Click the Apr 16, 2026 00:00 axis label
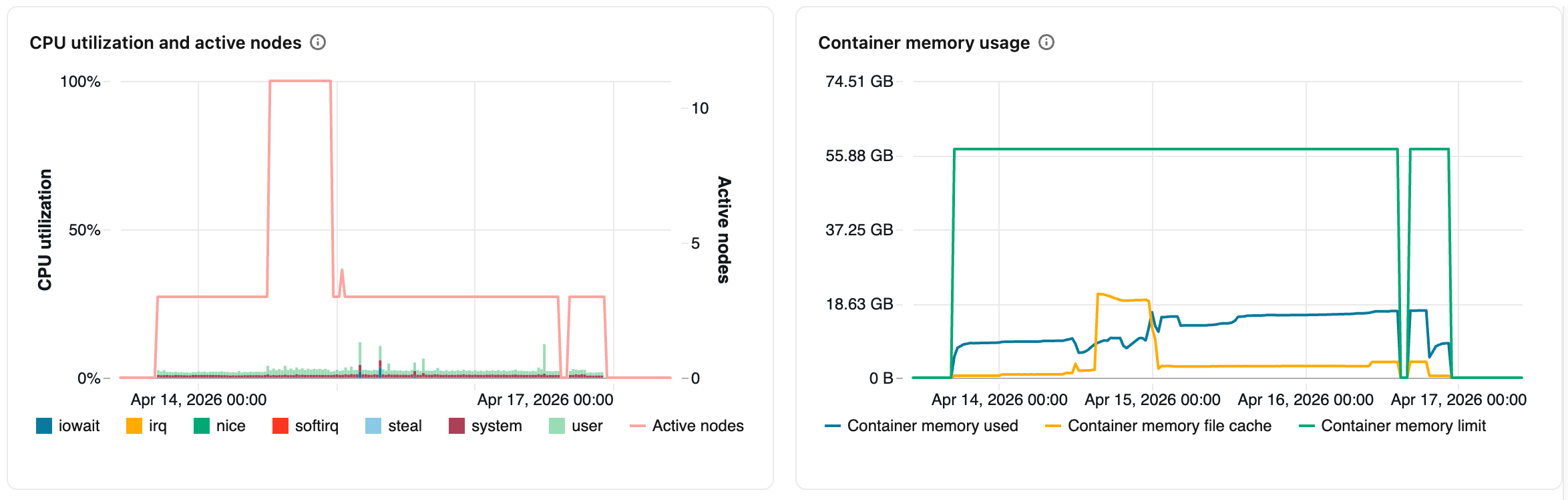 point(1305,400)
